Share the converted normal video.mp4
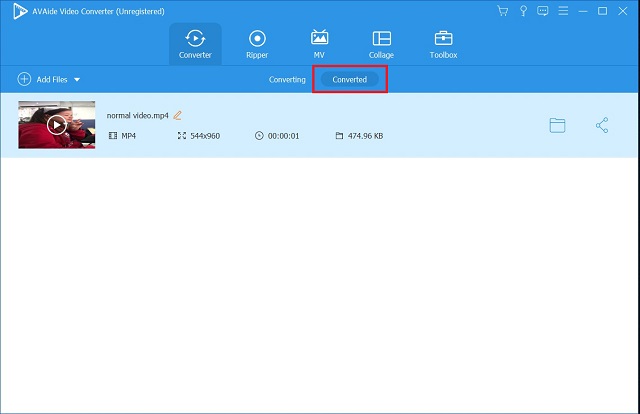This screenshot has height=414, width=640. (602, 125)
